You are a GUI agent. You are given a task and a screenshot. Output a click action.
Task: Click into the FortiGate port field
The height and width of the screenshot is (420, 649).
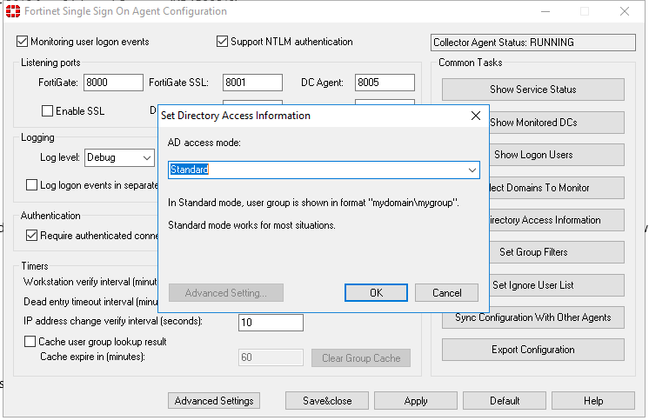pos(112,82)
